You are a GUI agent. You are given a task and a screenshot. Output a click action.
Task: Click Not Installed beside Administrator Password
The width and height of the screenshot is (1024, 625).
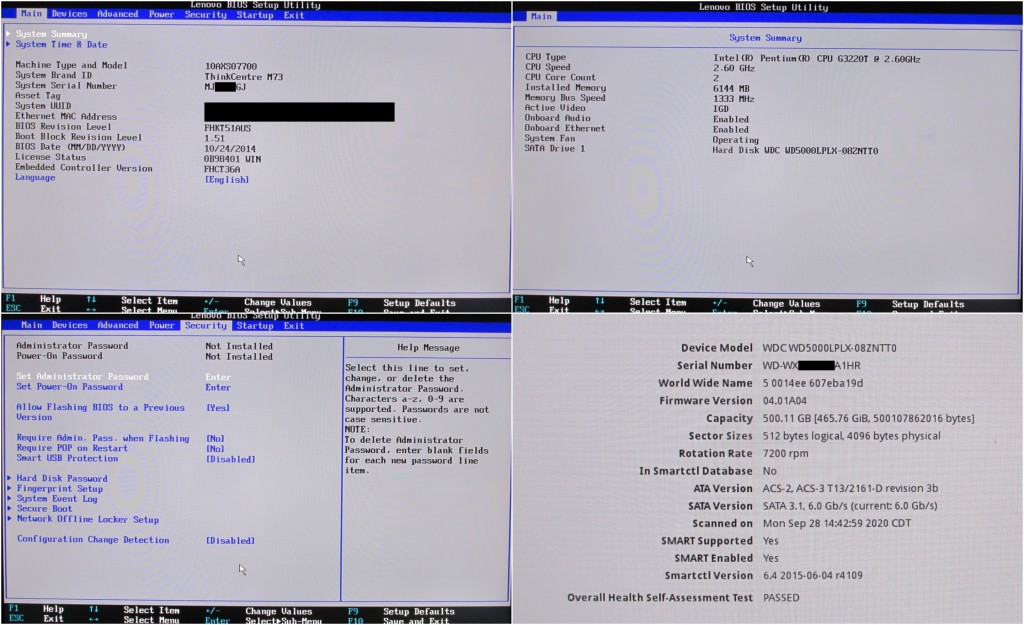pyautogui.click(x=239, y=346)
